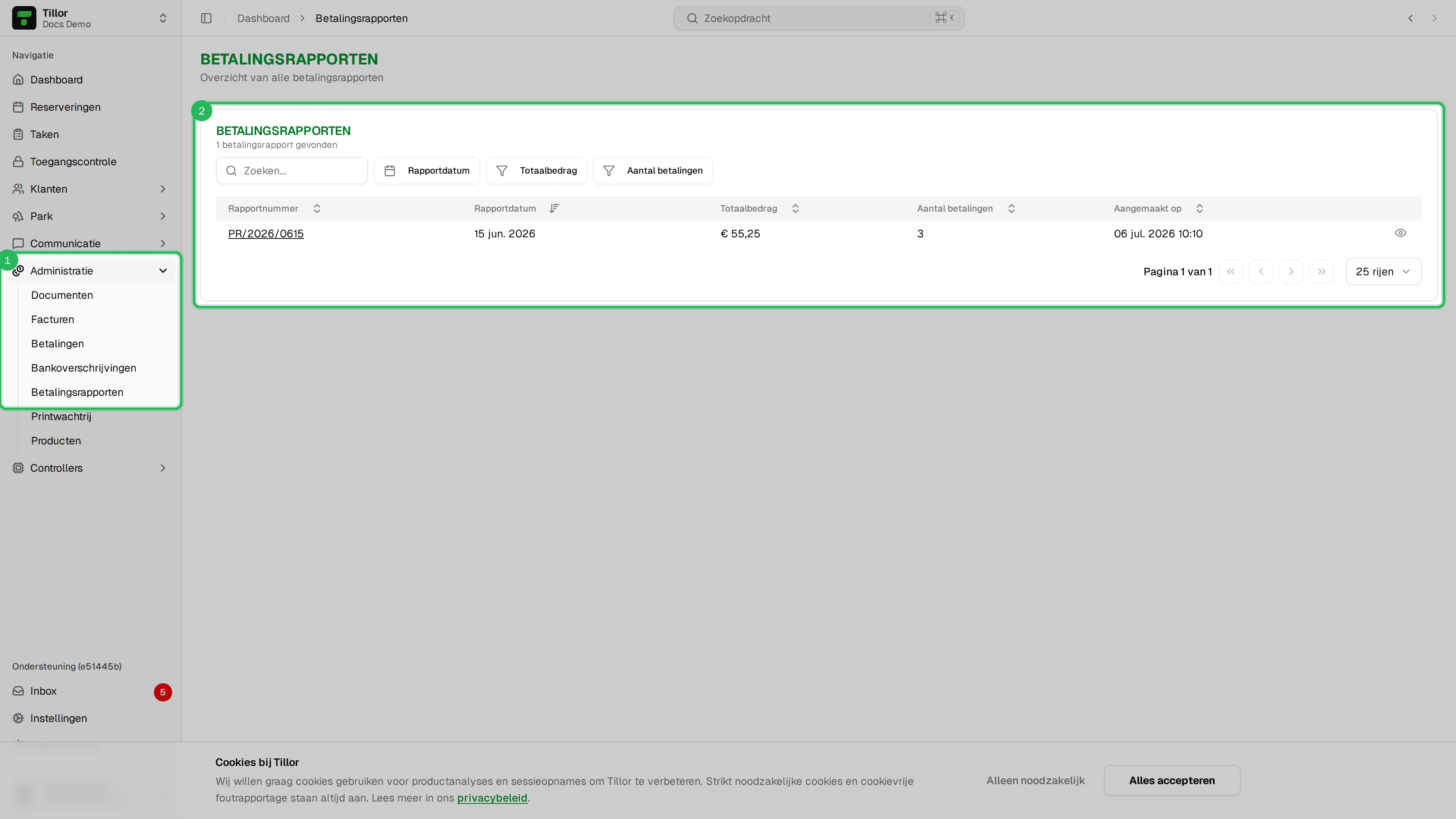Click the Tillor logo icon
1456x819 pixels.
(x=24, y=18)
